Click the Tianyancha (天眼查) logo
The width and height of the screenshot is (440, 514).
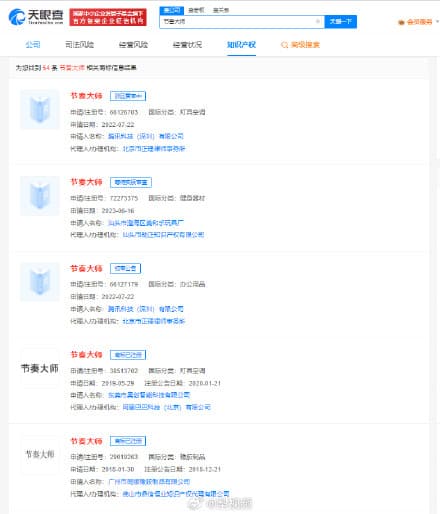click(x=36, y=17)
